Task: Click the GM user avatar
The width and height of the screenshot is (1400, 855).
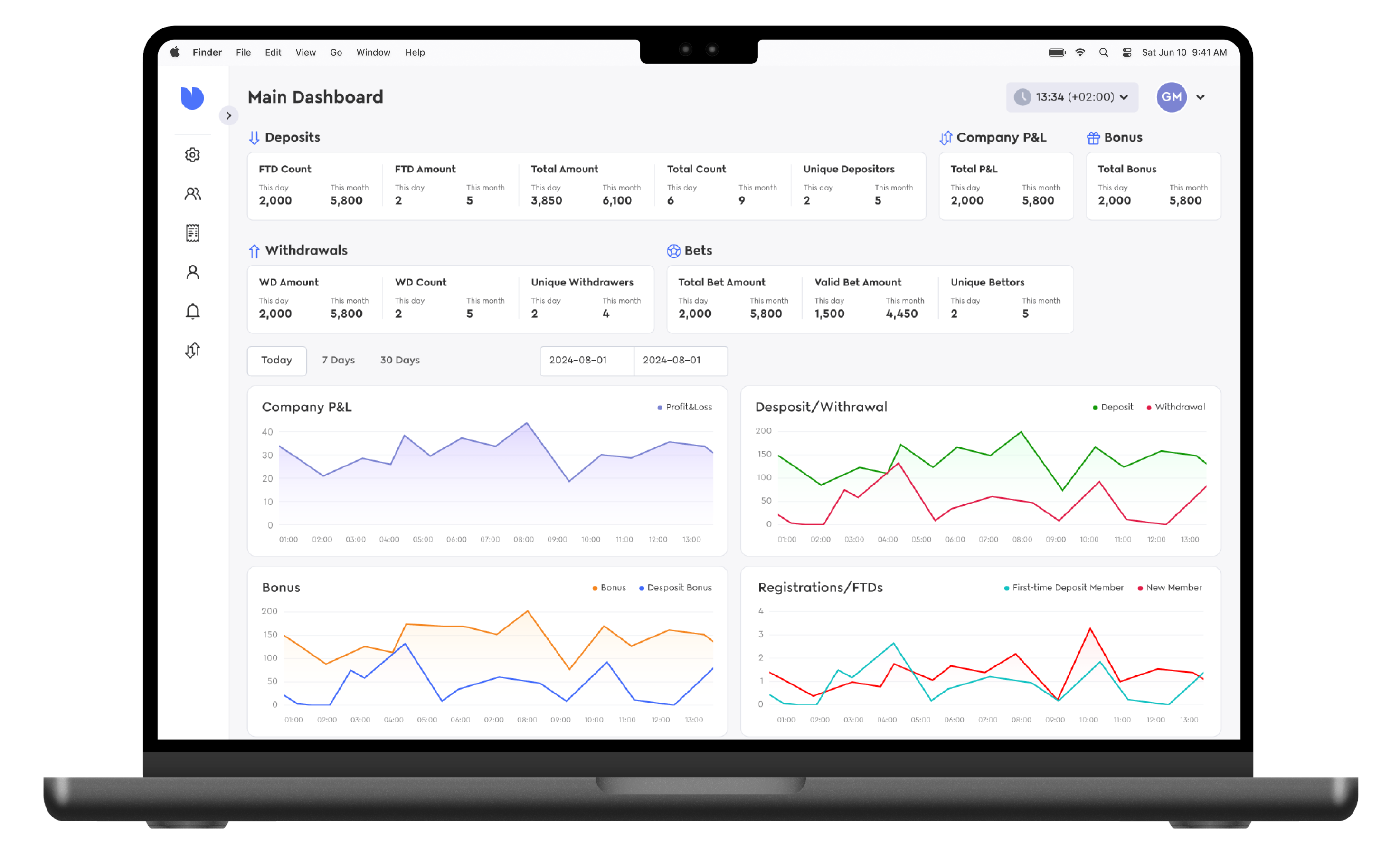Action: 1171,96
